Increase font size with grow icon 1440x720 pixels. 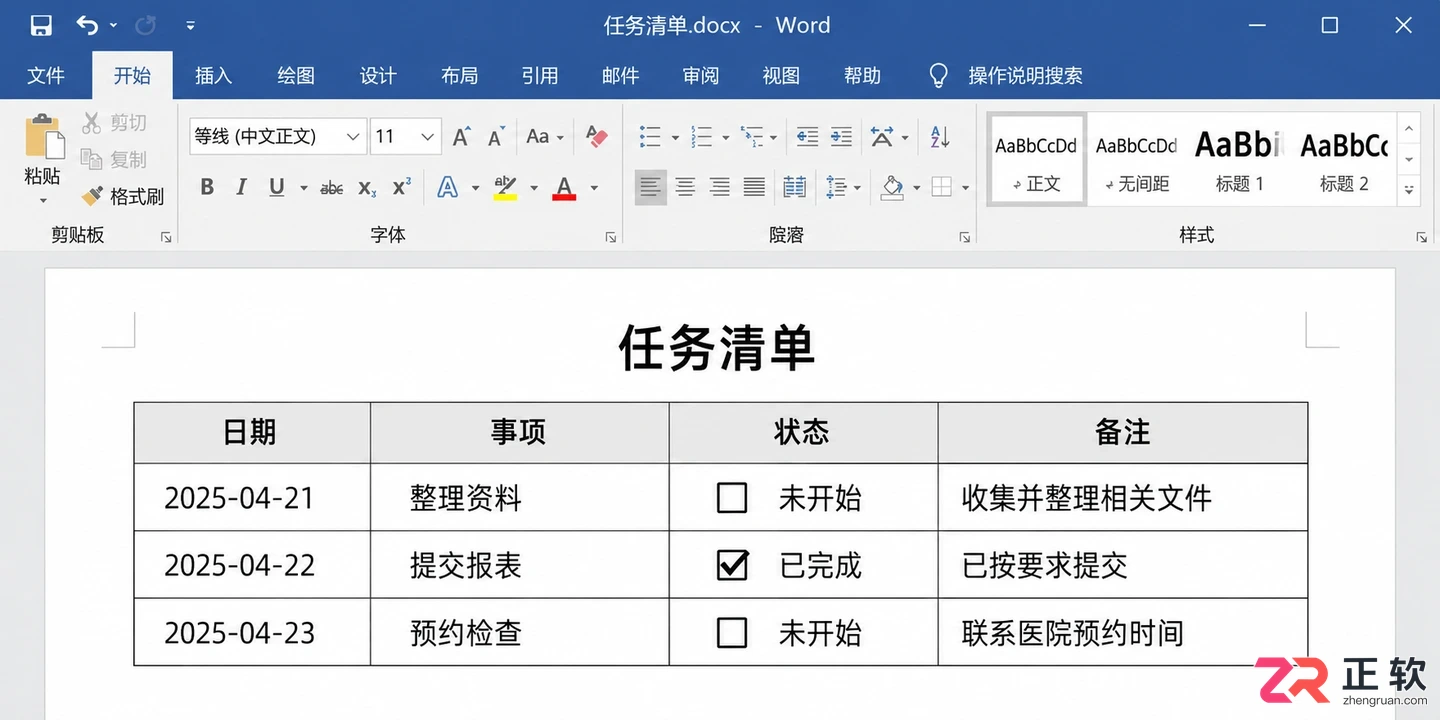pyautogui.click(x=461, y=136)
